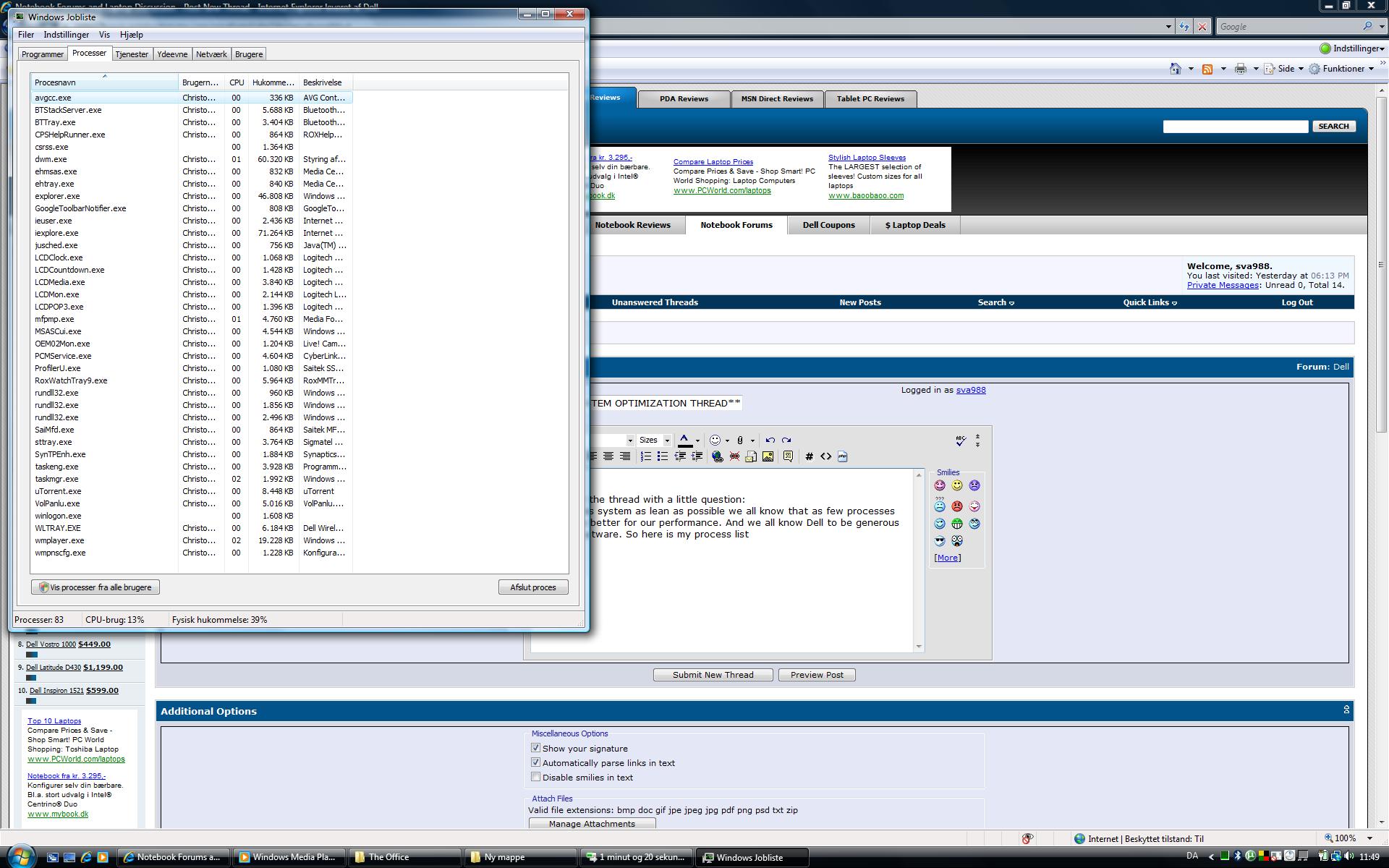Click the Submit New Thread button

(713, 675)
